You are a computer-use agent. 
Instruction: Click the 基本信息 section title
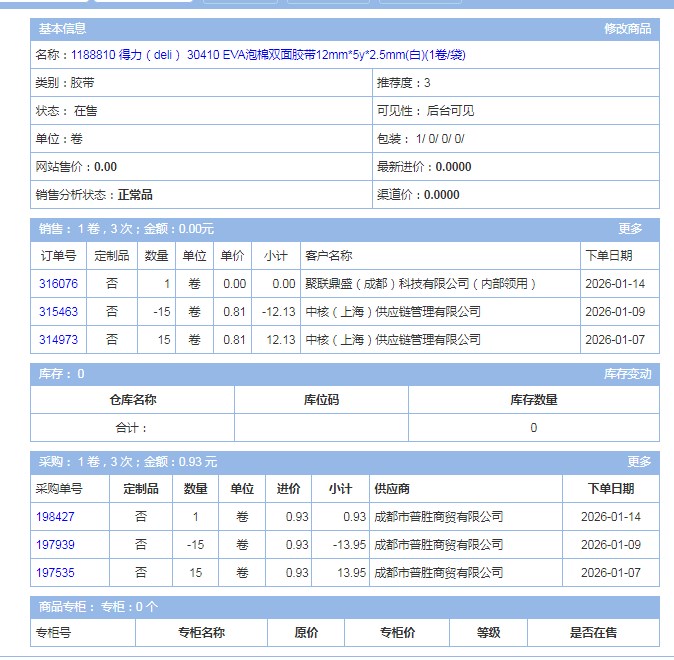tap(62, 29)
